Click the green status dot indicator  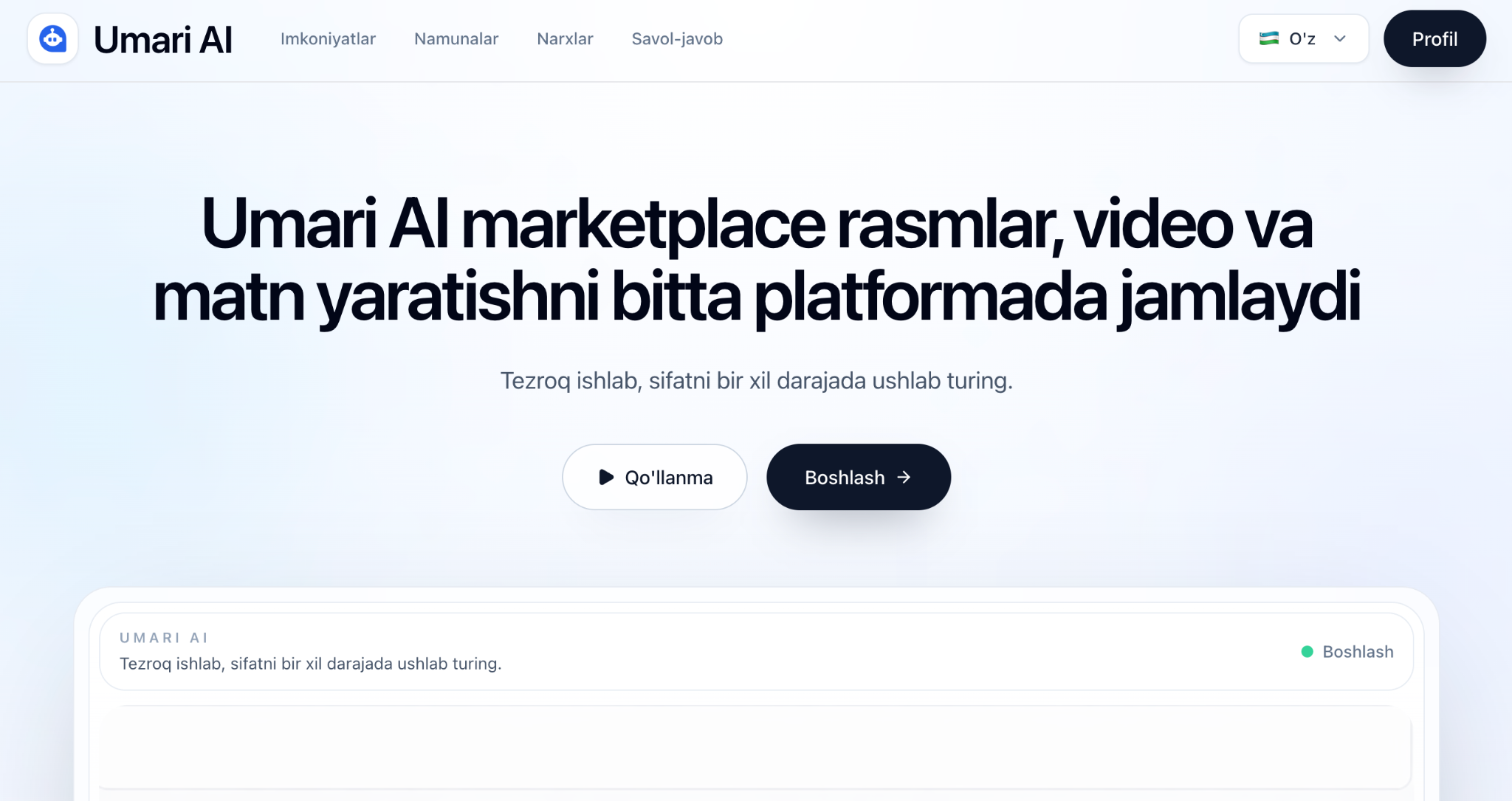[x=1307, y=652]
